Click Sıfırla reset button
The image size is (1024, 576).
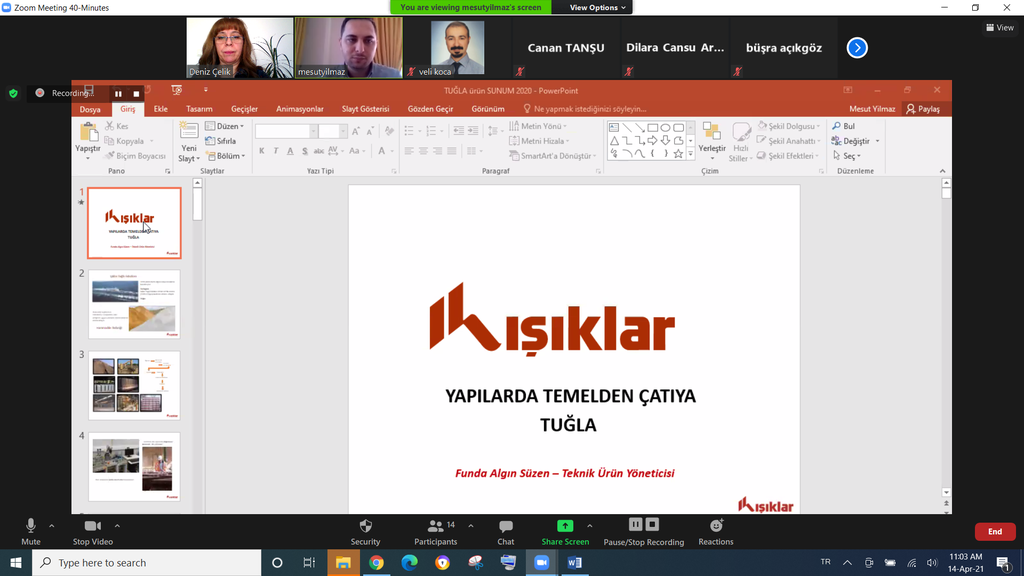tap(221, 141)
